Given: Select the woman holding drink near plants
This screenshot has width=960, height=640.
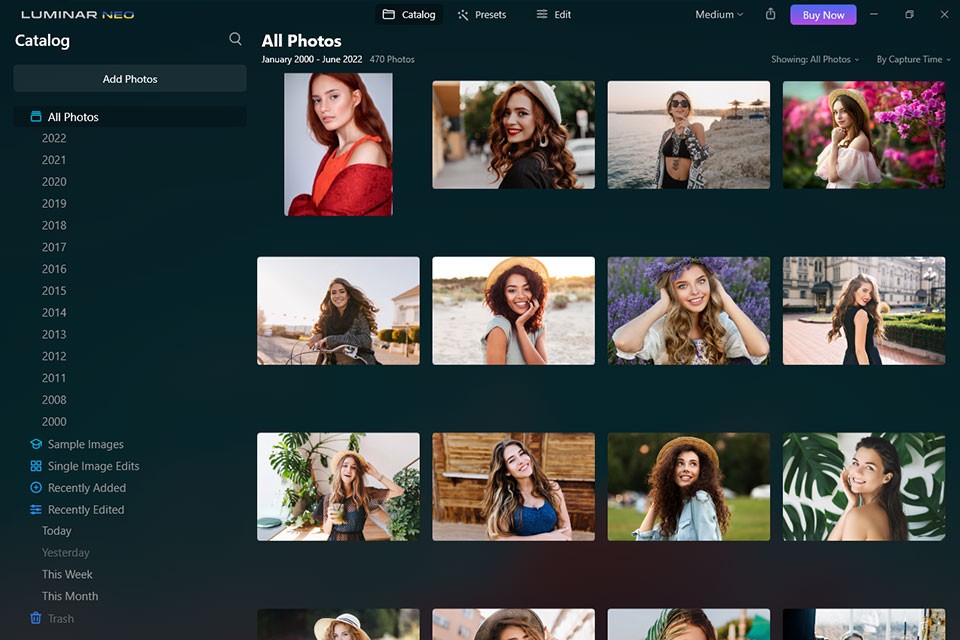Looking at the screenshot, I should [x=338, y=487].
